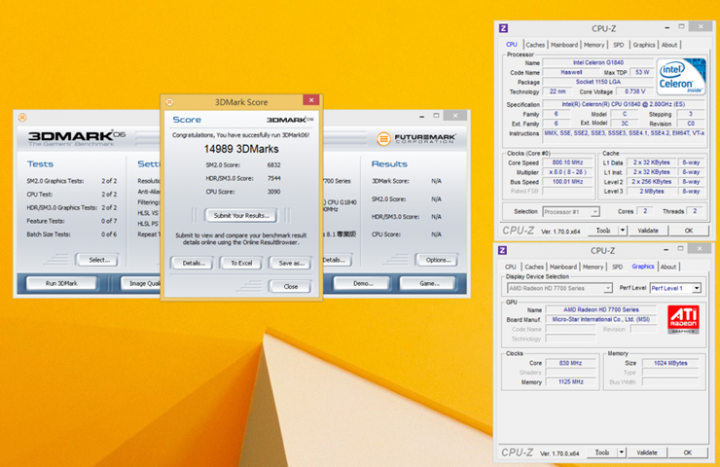The height and width of the screenshot is (467, 720).
Task: Open the SPD tab in the bottom CPU-Z window
Action: (x=618, y=267)
